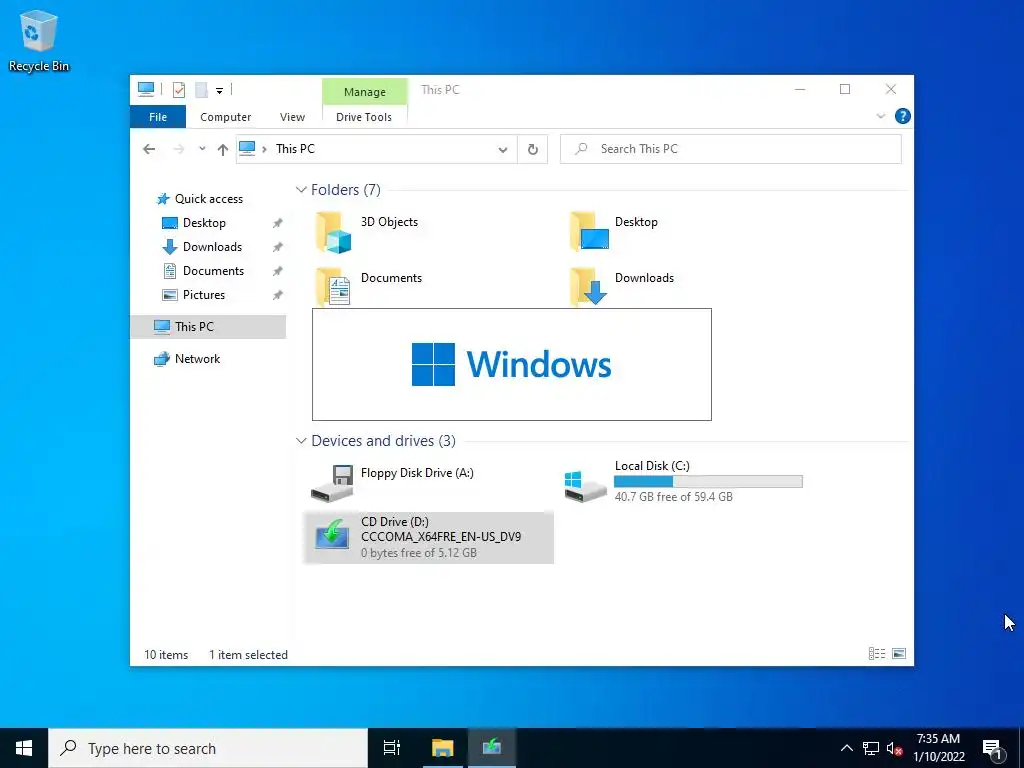Select CD Drive (D:) CCCOMA_X64FRE_EN-US_DV9
The height and width of the screenshot is (768, 1024).
pos(428,537)
